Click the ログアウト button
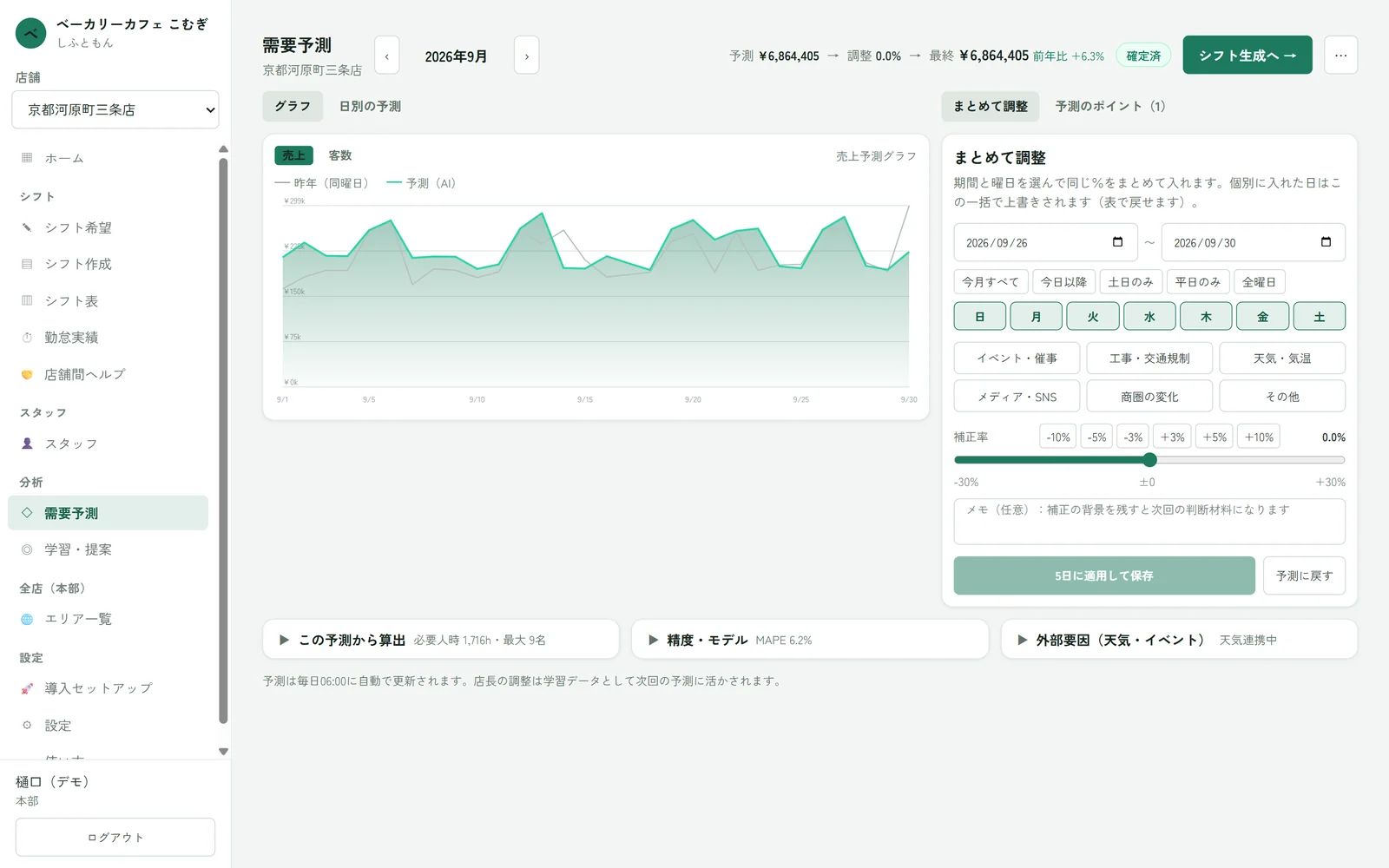 pyautogui.click(x=115, y=837)
